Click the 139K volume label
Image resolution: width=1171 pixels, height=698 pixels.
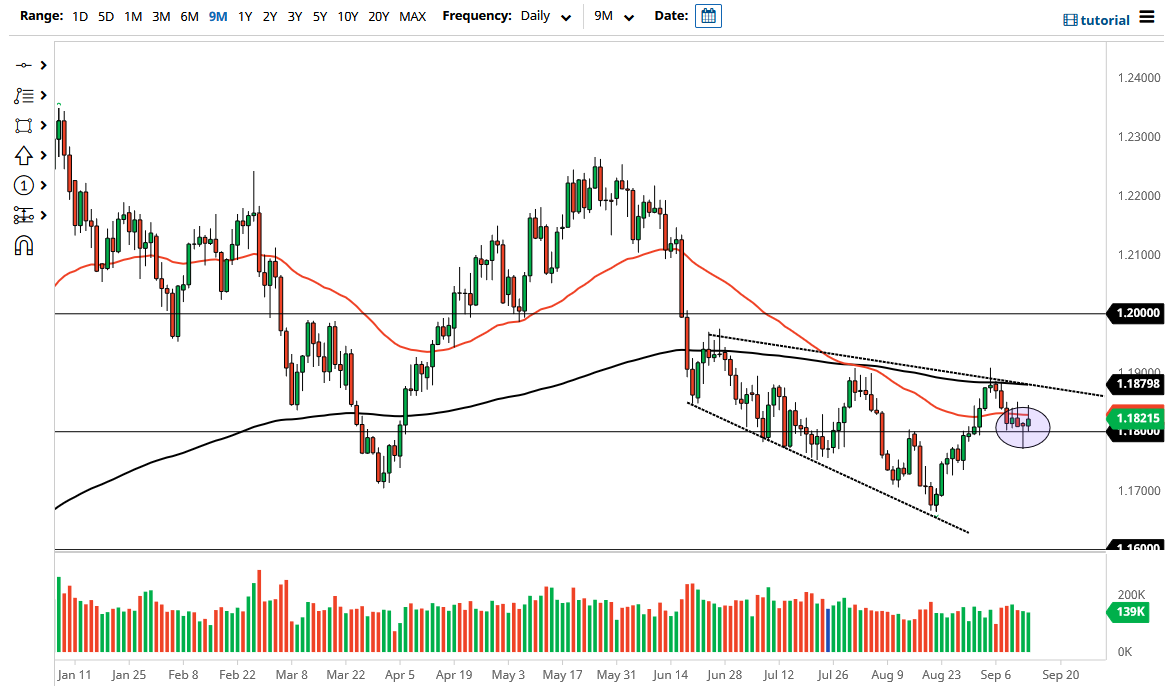coord(1129,612)
